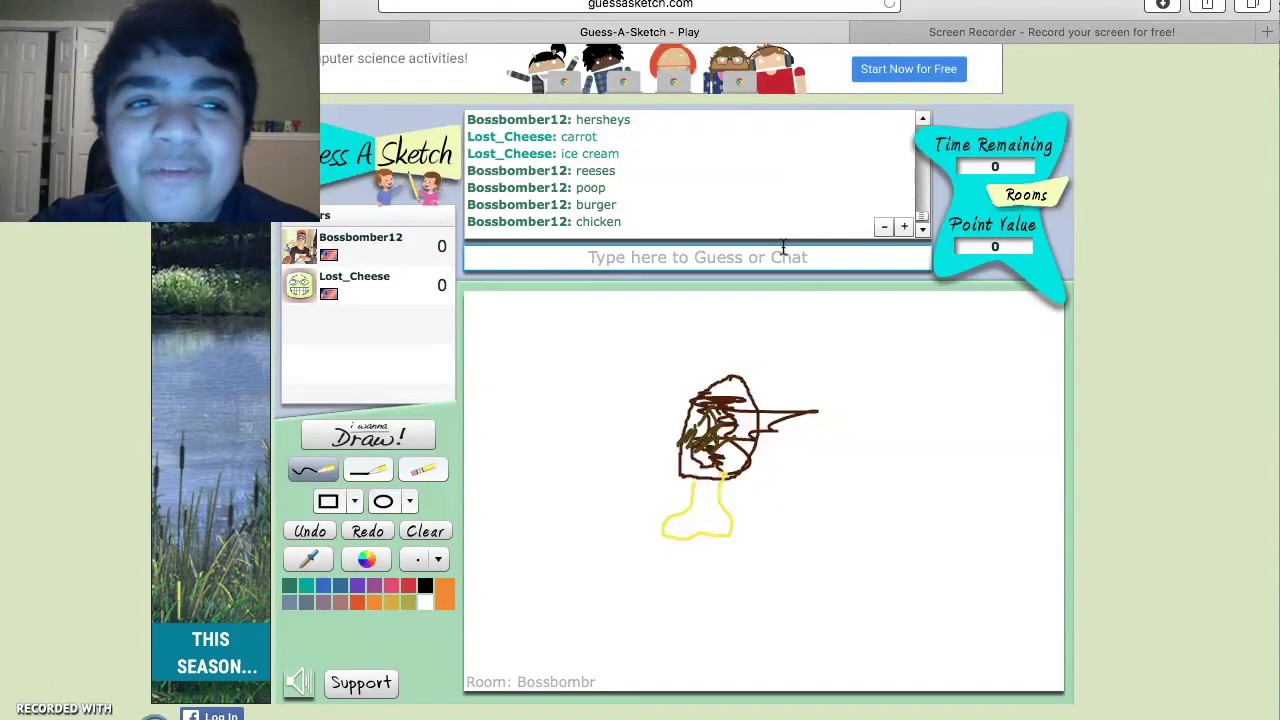Select the ellipse shape tool
1280x720 pixels.
click(383, 501)
